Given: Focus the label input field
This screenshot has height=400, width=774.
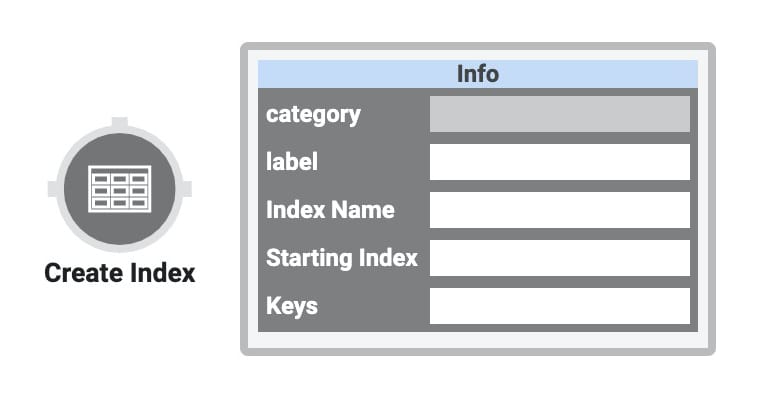Looking at the screenshot, I should (x=560, y=162).
